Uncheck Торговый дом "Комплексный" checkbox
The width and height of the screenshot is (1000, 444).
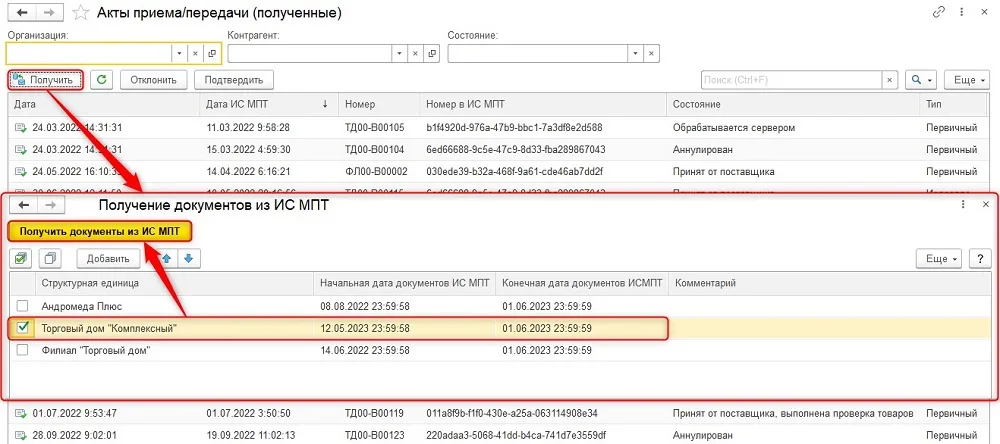coord(23,328)
